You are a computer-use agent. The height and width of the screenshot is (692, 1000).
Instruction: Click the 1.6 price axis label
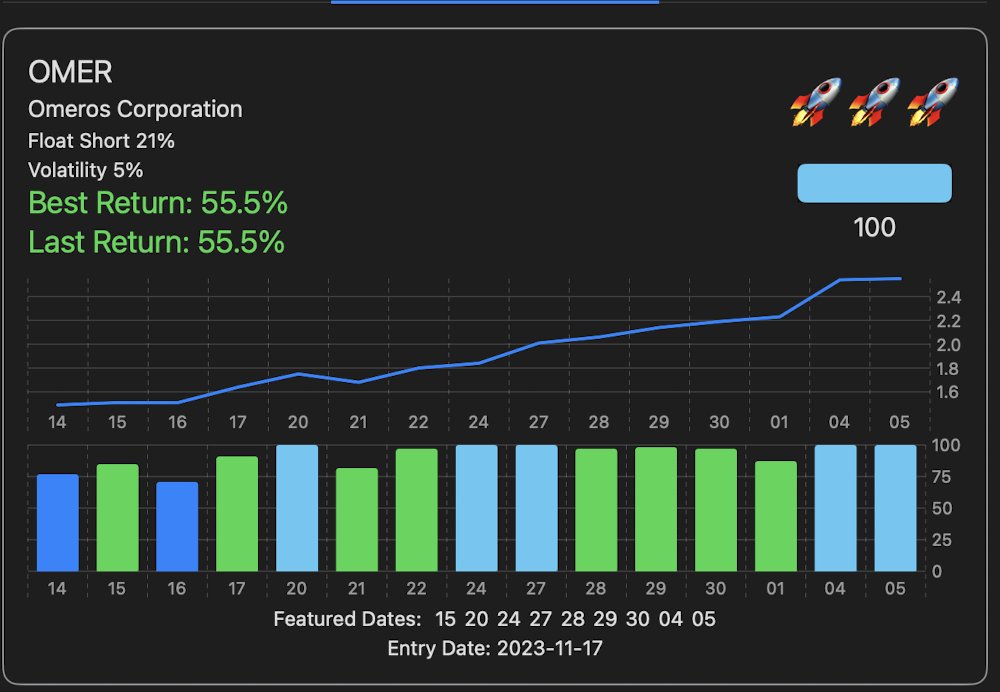[948, 392]
